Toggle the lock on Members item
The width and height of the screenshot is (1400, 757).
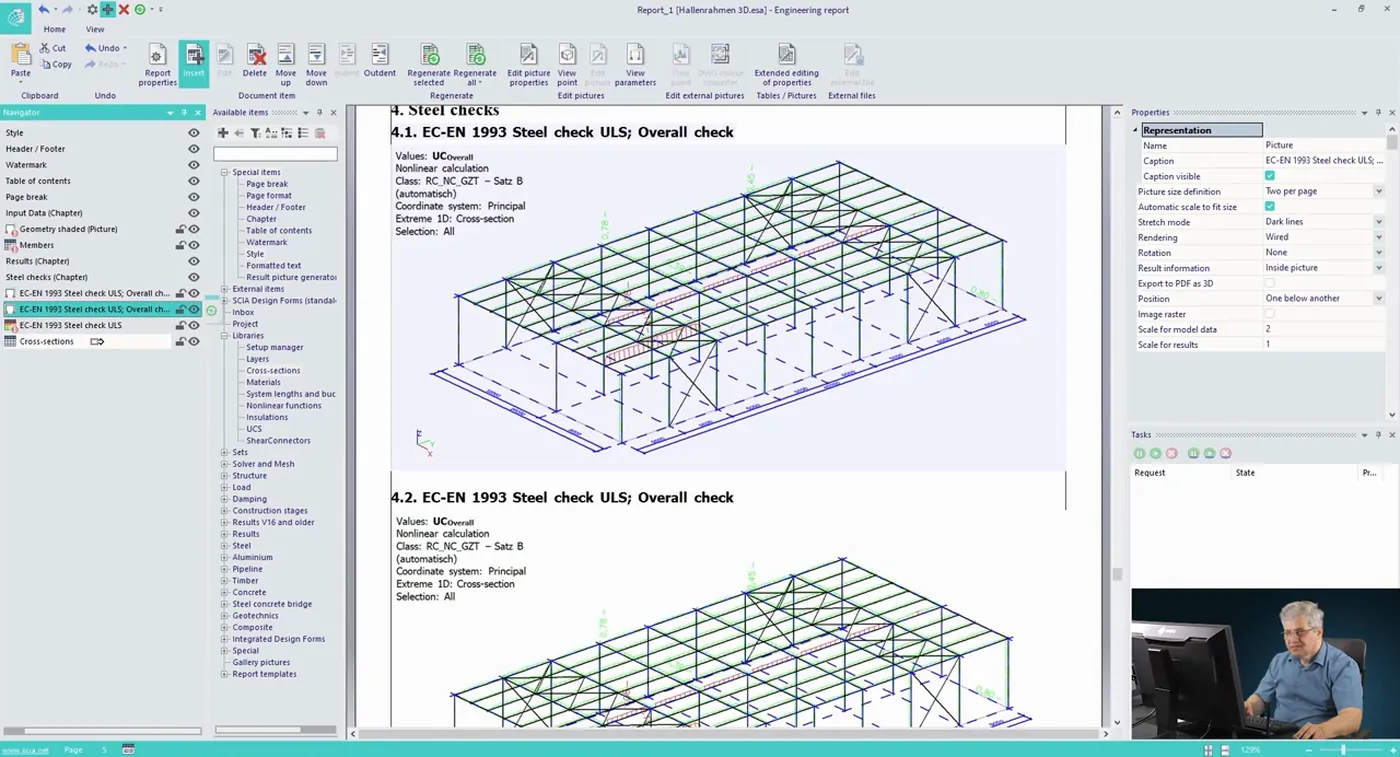(181, 245)
